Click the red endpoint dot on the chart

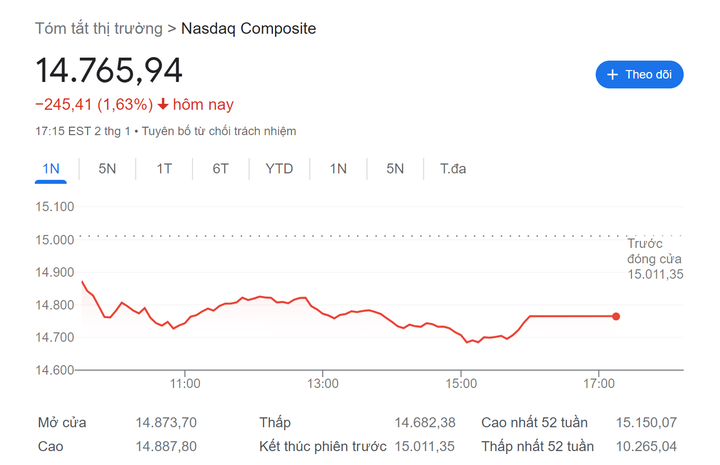click(616, 316)
